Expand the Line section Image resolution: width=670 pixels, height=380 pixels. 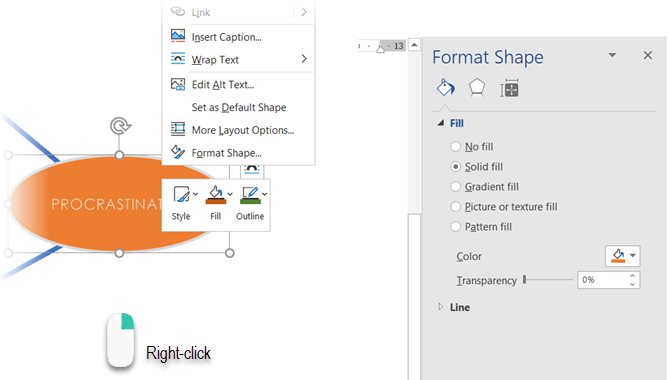441,307
